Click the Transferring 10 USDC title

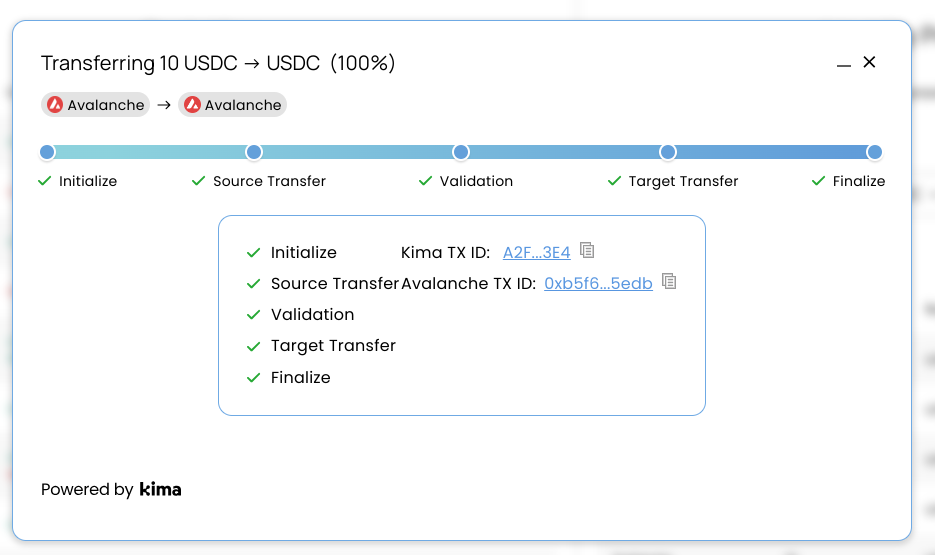pos(218,64)
